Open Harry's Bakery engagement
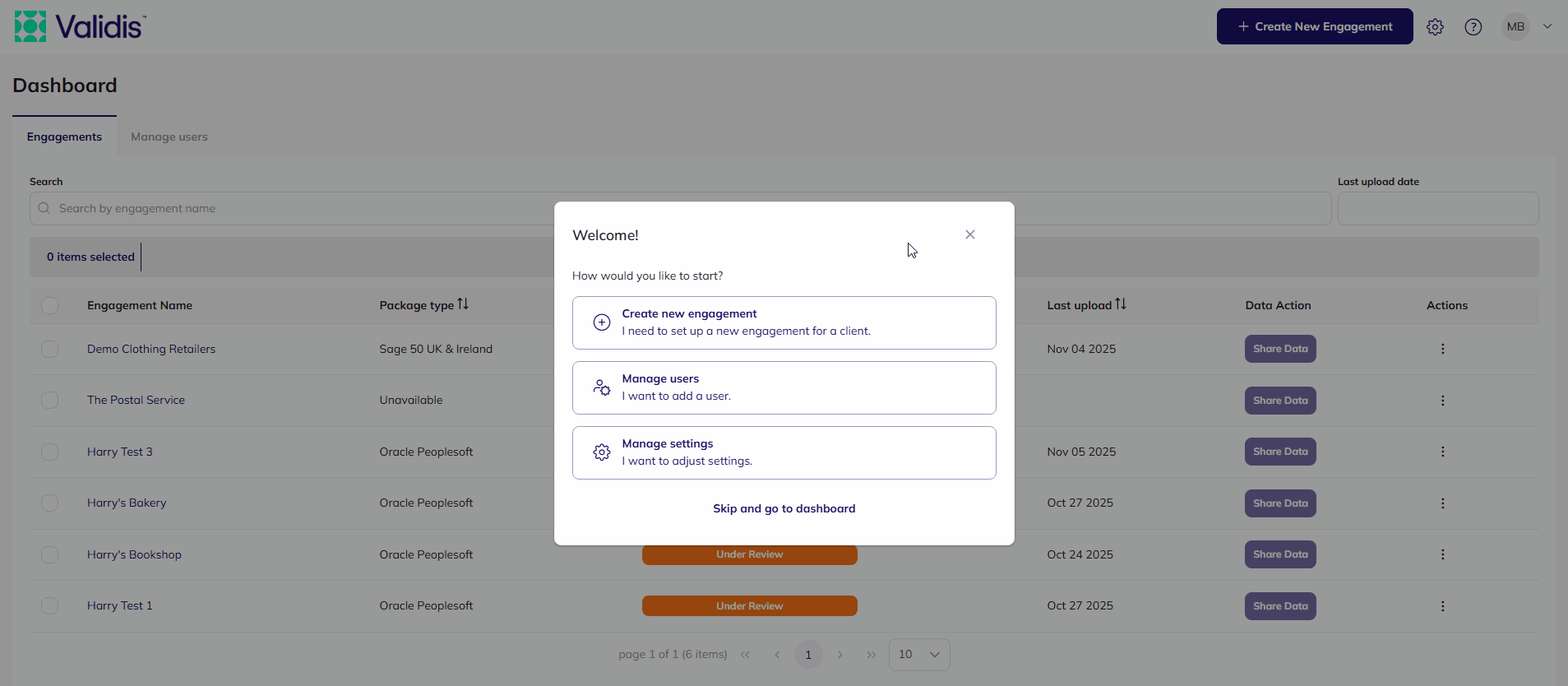The image size is (1568, 686). [127, 503]
